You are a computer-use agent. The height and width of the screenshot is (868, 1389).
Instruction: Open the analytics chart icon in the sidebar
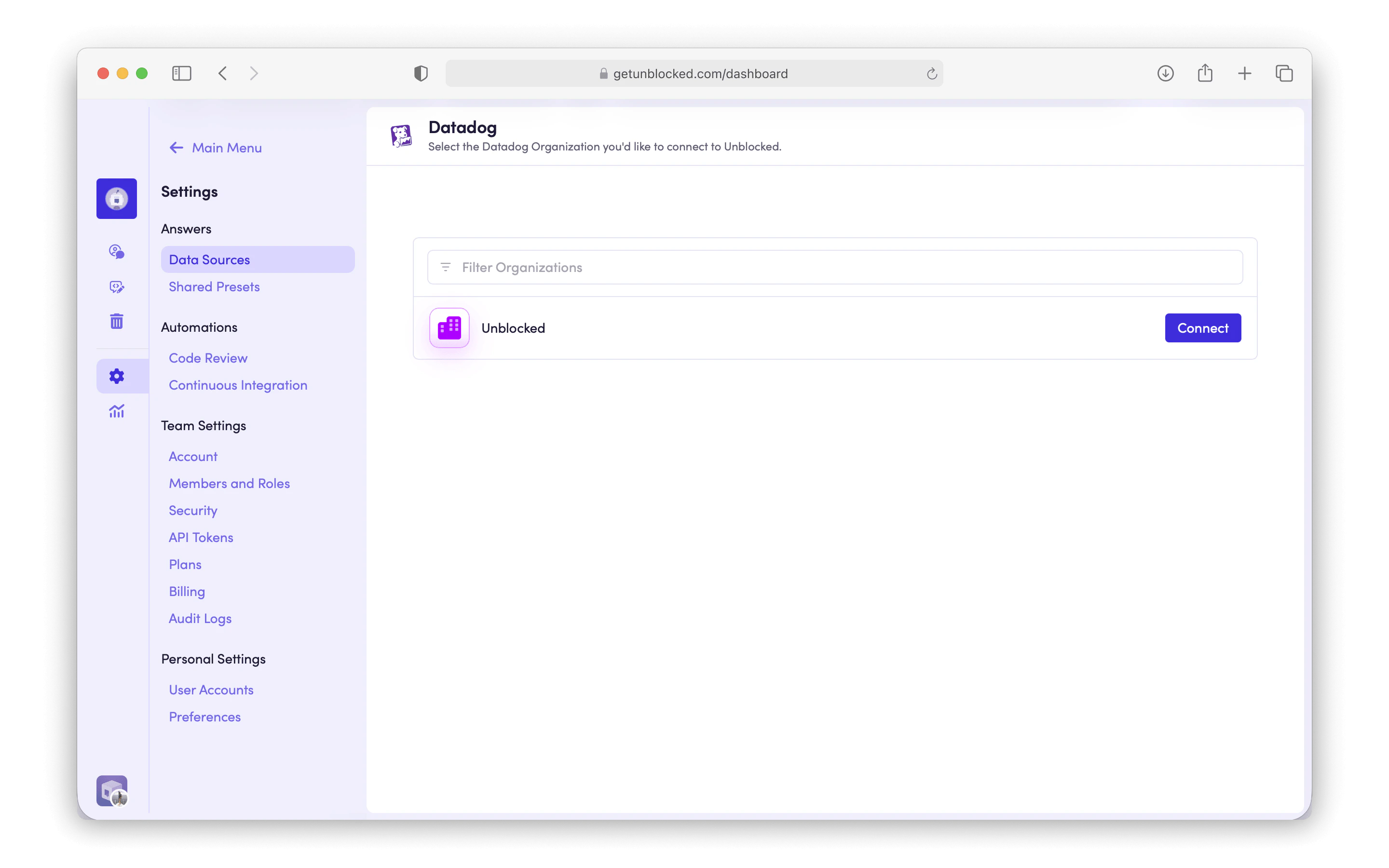click(x=117, y=411)
